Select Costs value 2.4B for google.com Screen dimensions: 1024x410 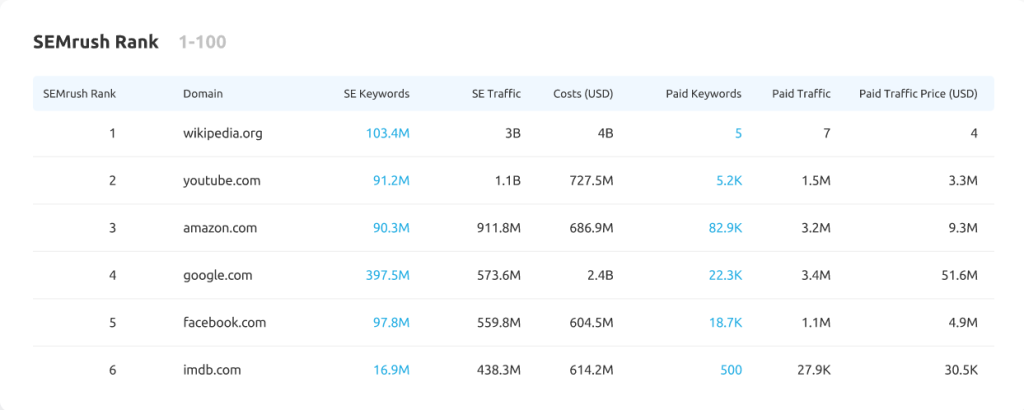point(601,276)
